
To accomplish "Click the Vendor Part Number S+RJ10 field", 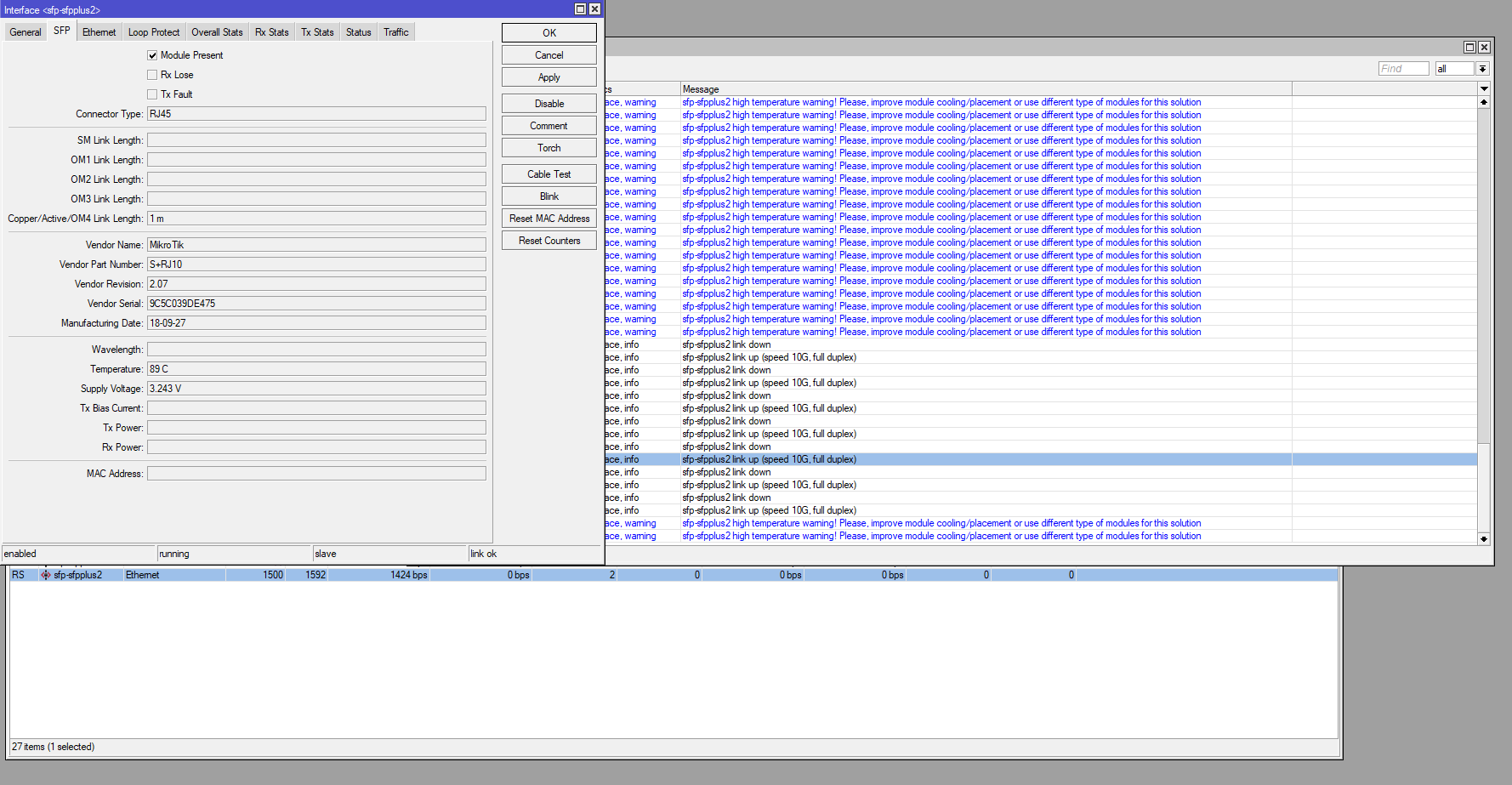I will tap(316, 265).
